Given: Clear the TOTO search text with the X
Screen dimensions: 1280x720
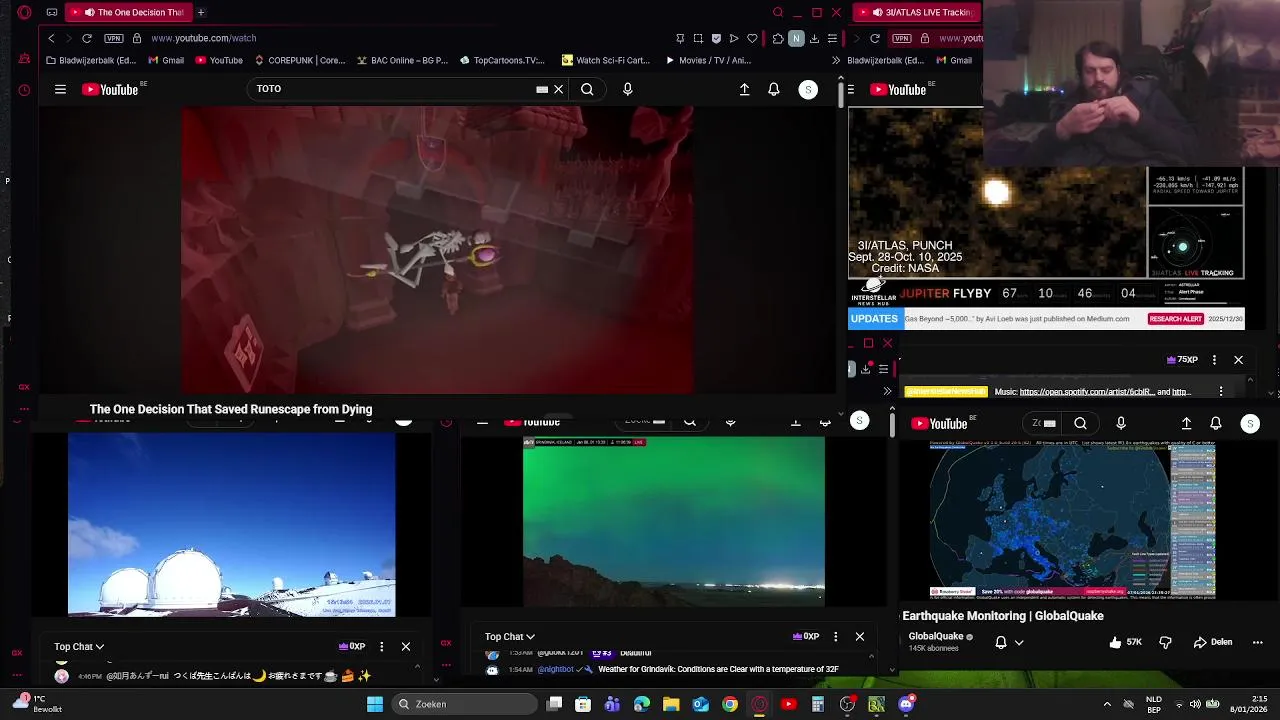Looking at the screenshot, I should 559,89.
